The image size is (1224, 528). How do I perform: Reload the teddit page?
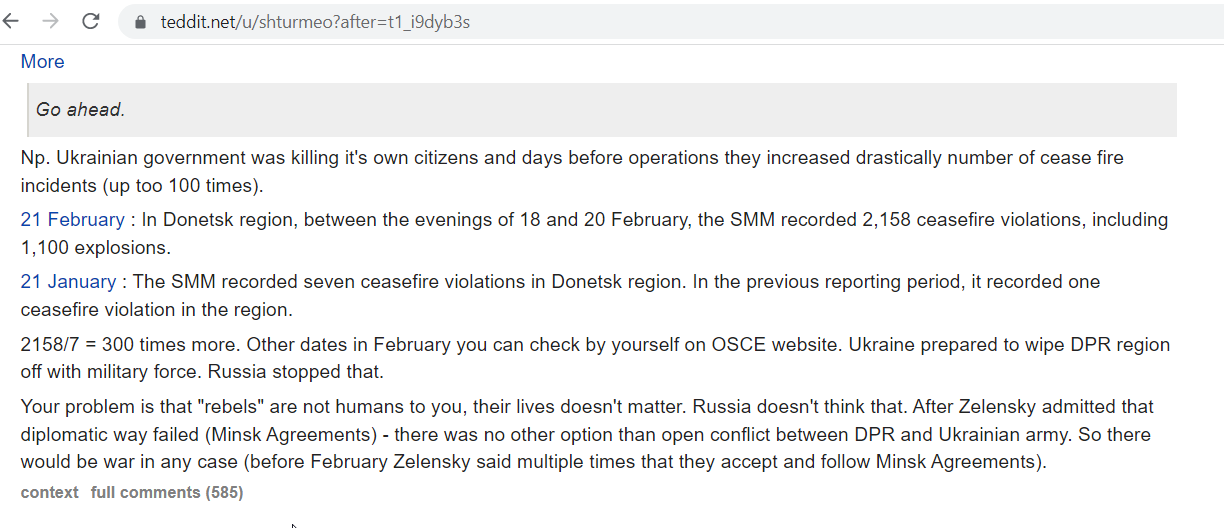(x=91, y=21)
